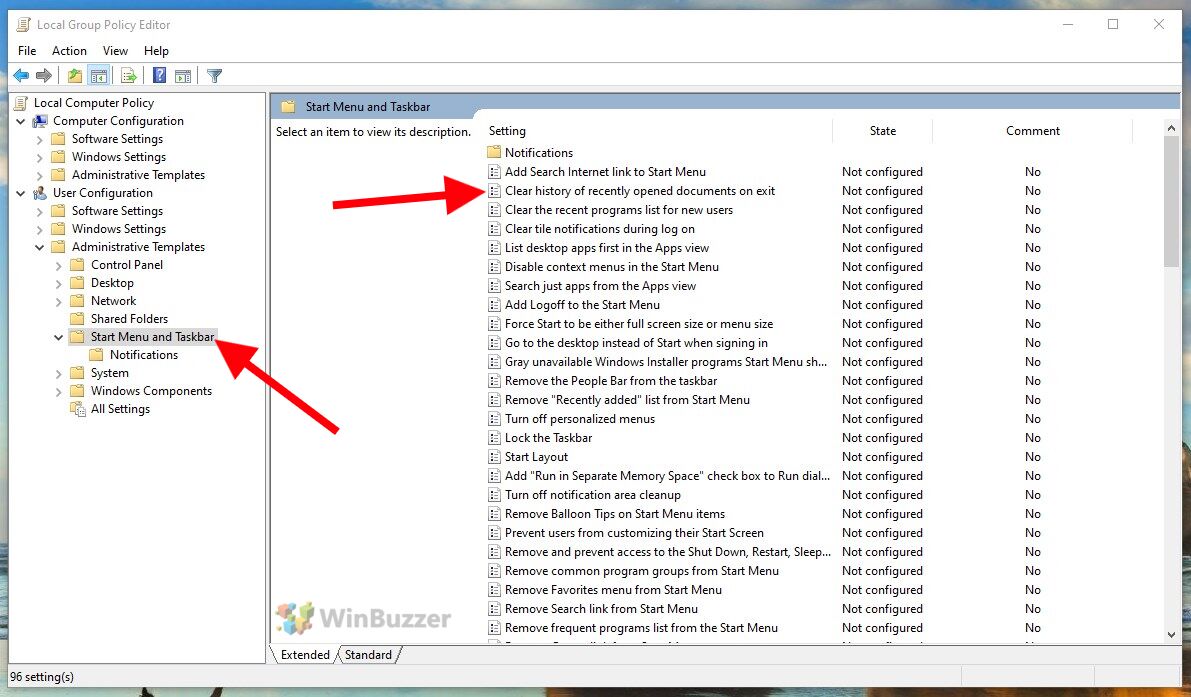Select the Extended tab at the bottom
This screenshot has width=1191, height=697.
(305, 655)
